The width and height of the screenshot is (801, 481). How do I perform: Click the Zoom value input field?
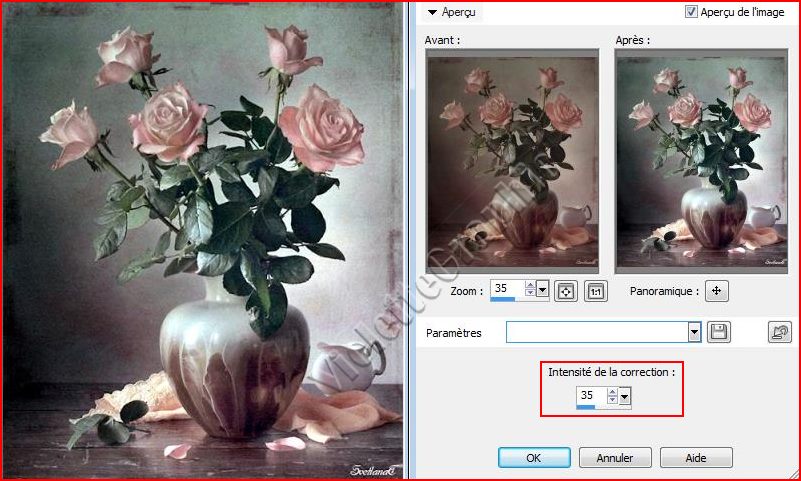[505, 289]
